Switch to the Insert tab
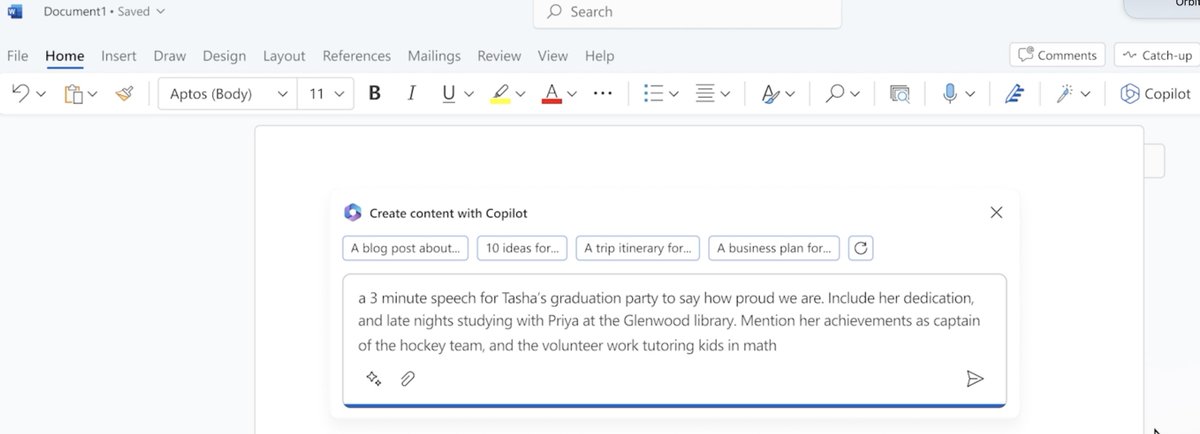 pyautogui.click(x=119, y=56)
